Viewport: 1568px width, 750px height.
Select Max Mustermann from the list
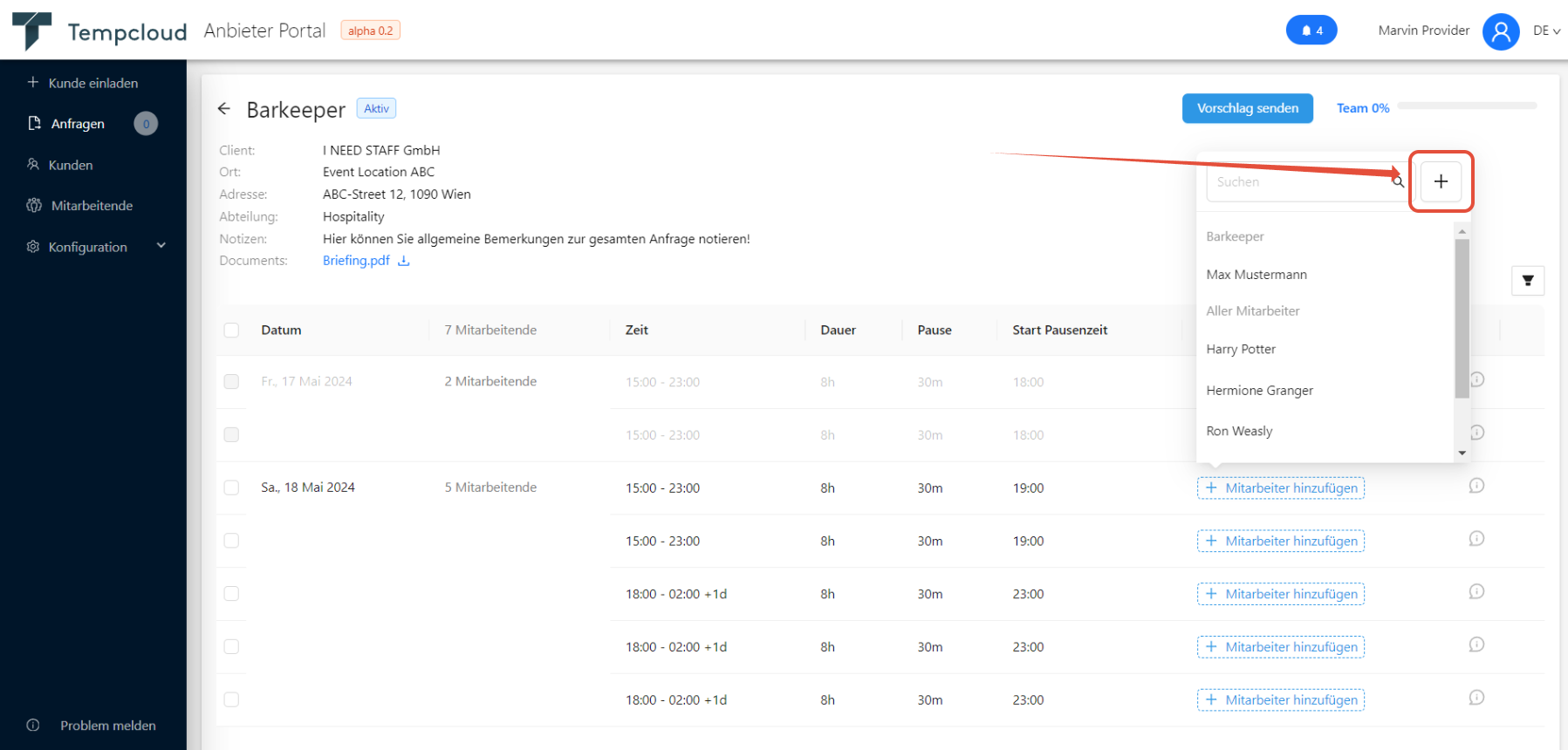point(1256,275)
